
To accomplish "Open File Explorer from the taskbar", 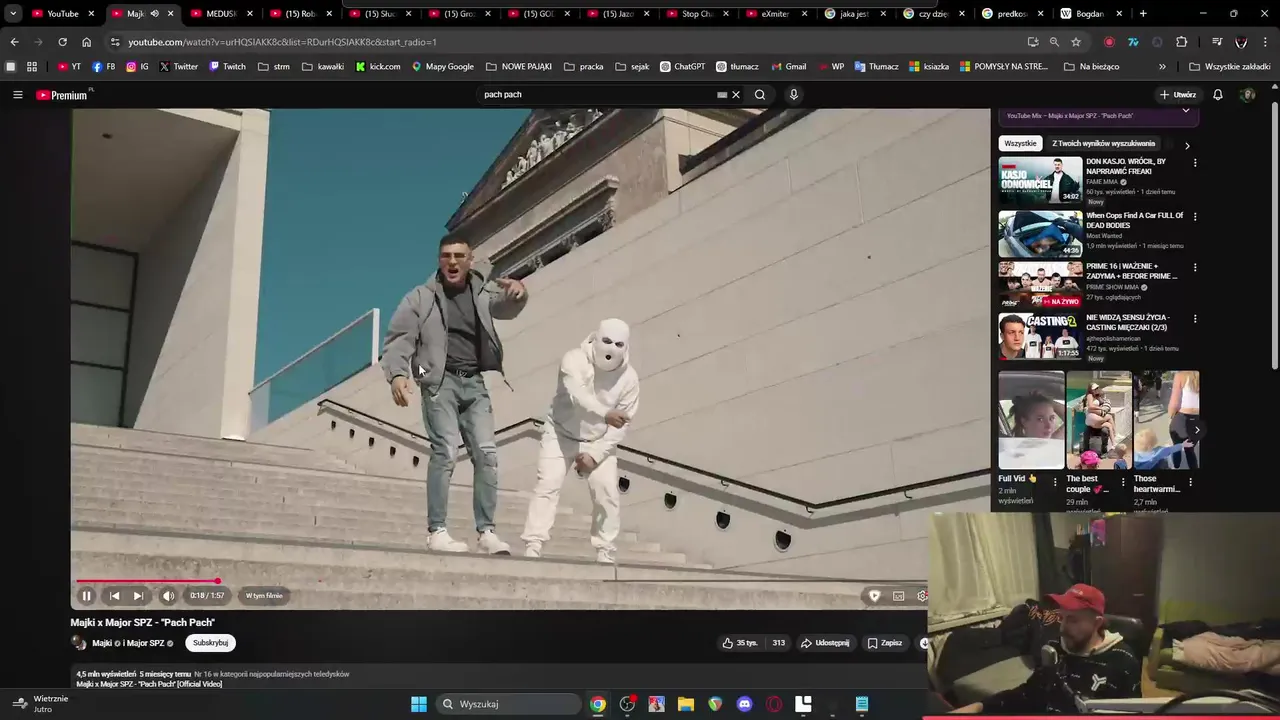I will [686, 704].
